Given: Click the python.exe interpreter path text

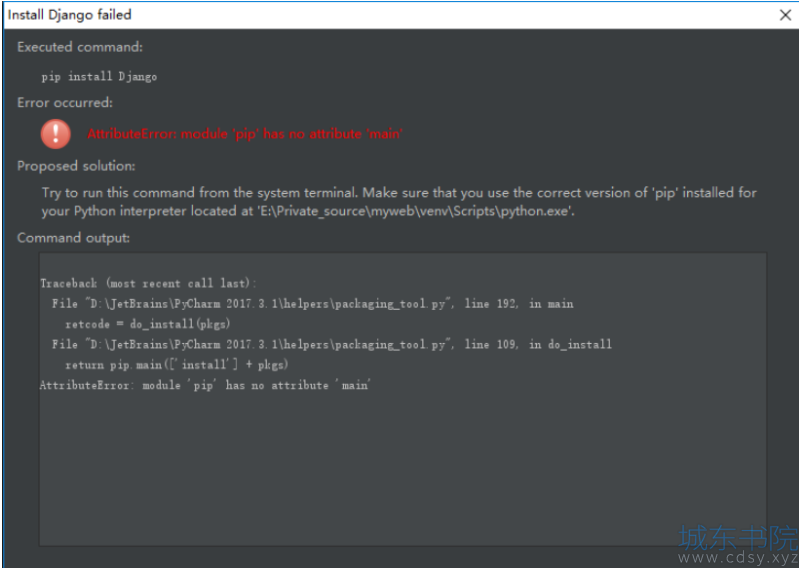Looking at the screenshot, I should pos(415,211).
